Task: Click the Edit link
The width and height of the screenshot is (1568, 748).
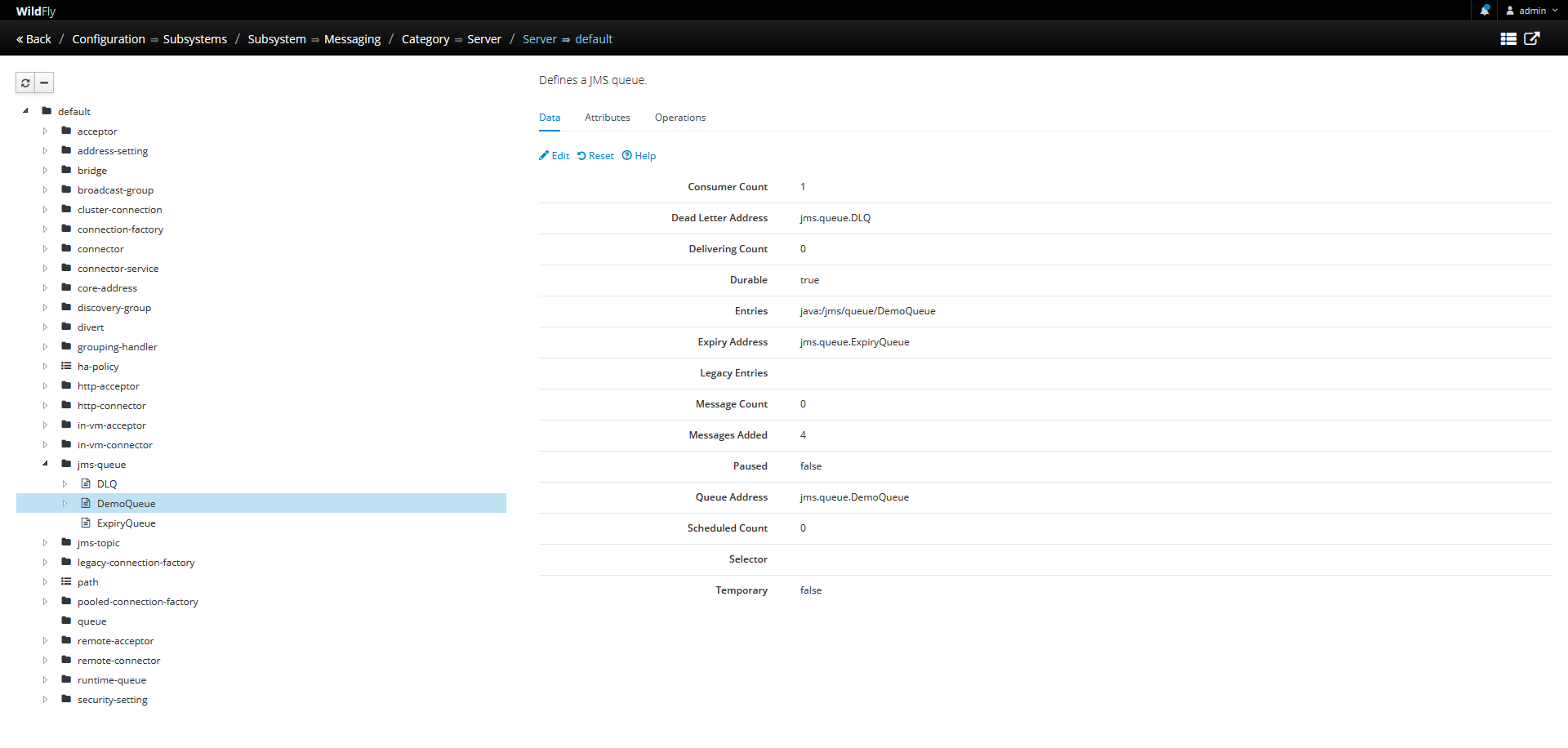Action: click(555, 156)
